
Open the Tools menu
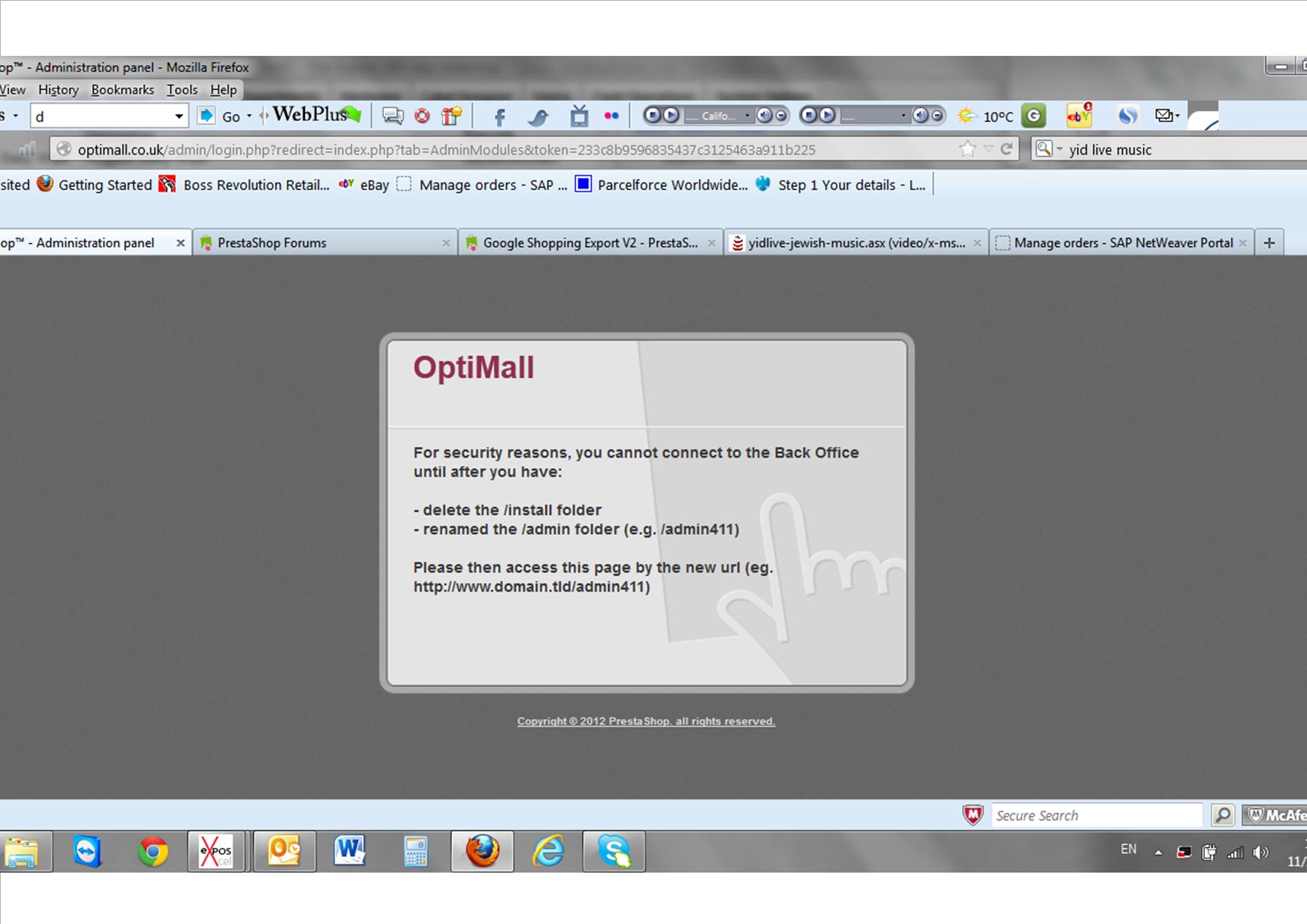tap(182, 89)
